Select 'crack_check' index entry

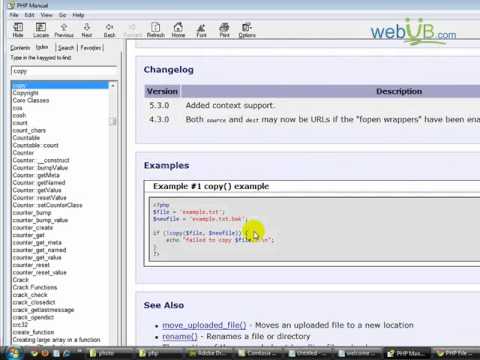pos(30,295)
